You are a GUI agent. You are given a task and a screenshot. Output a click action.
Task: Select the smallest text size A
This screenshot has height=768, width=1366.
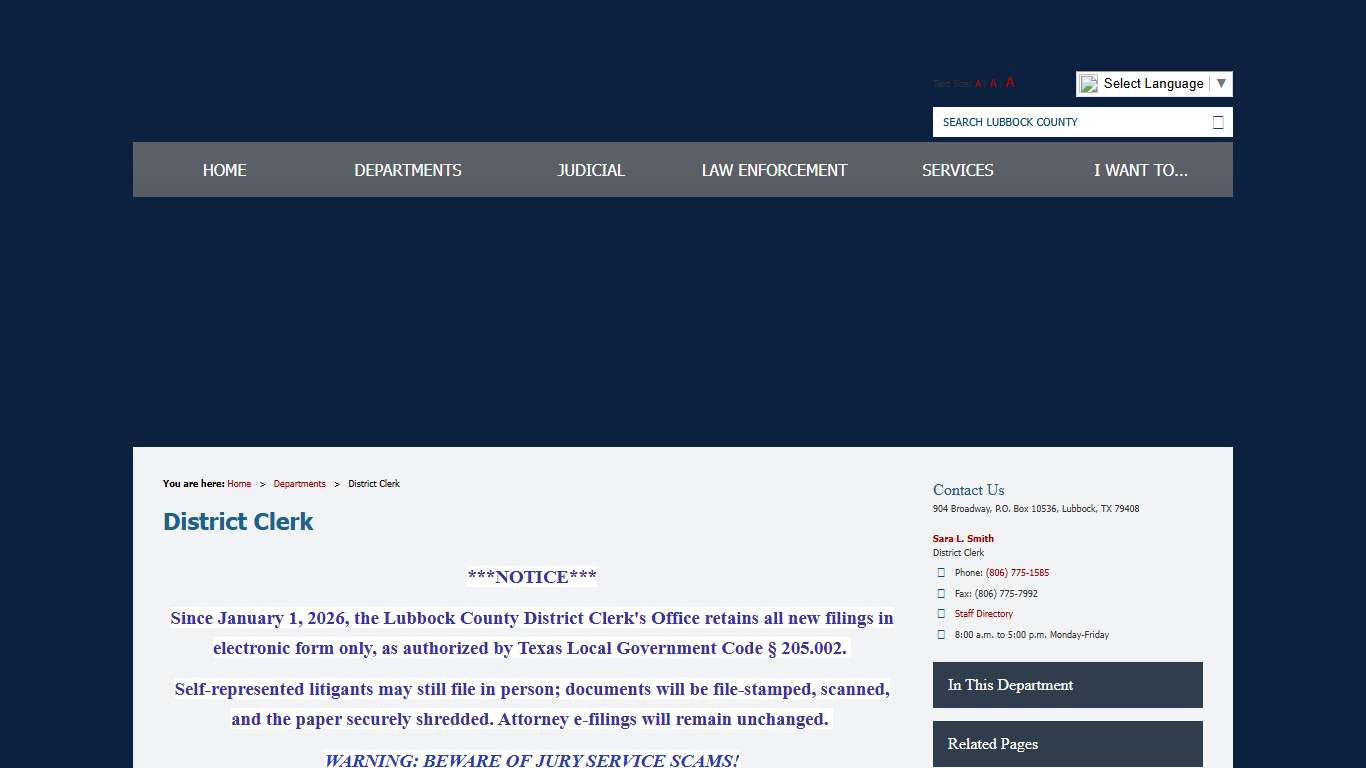(978, 84)
